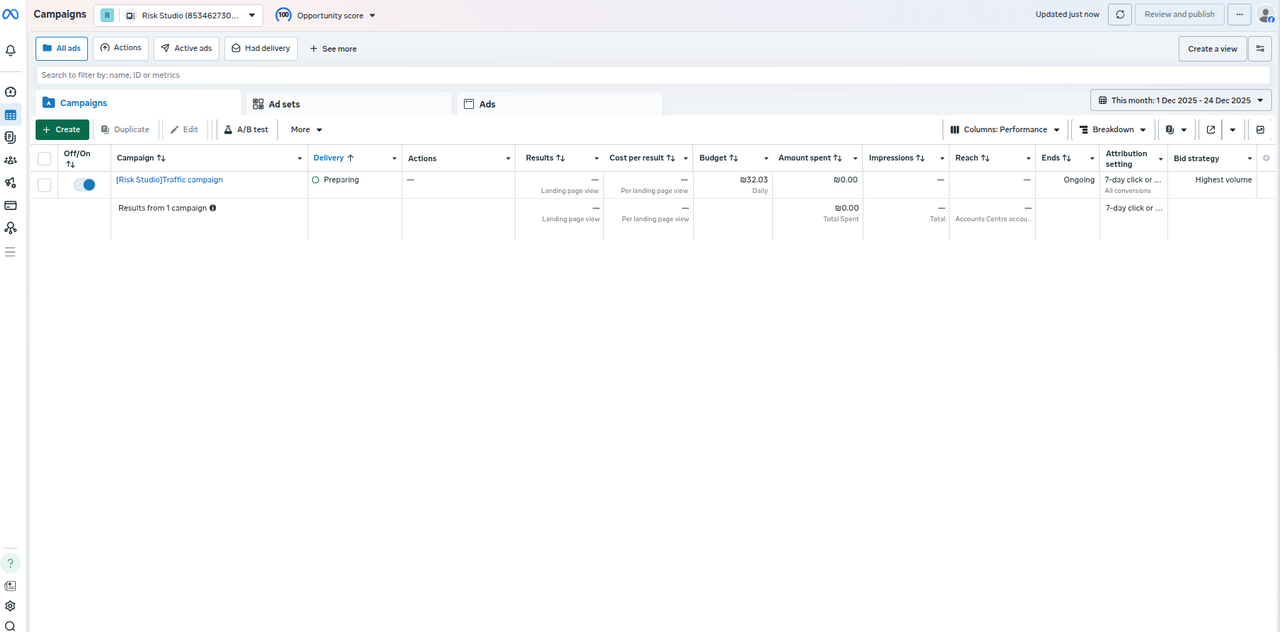Select the Had delivery filter
Viewport: 1280px width, 632px height.
[x=260, y=49]
